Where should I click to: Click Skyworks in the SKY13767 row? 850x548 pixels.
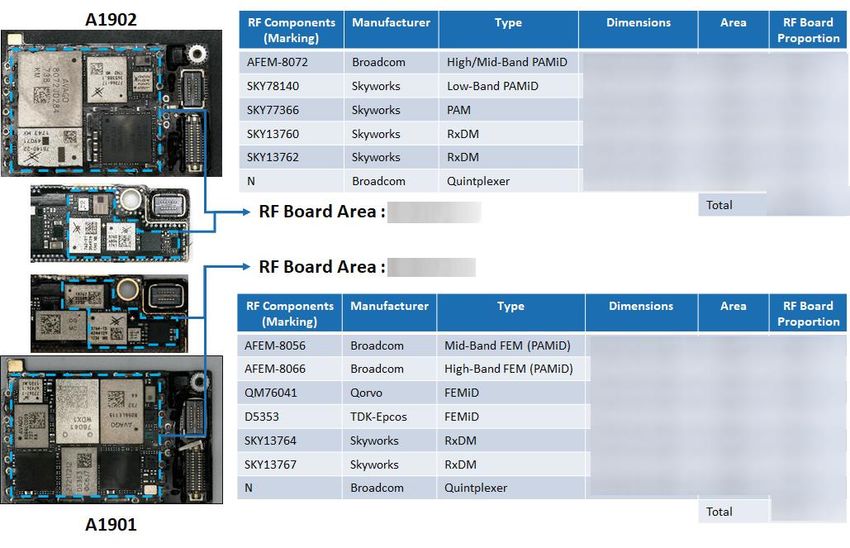(x=389, y=464)
